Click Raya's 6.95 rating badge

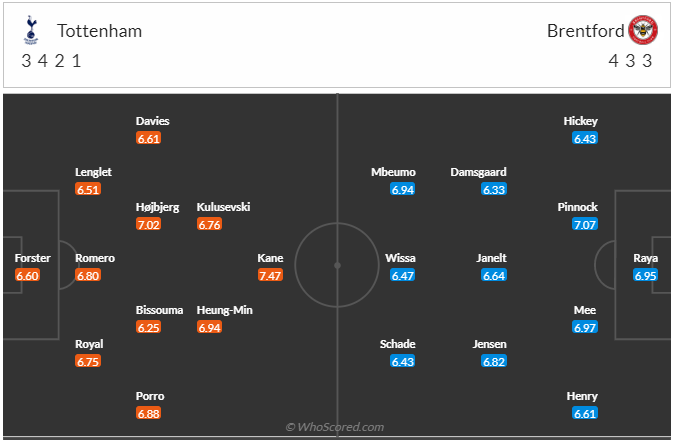tap(645, 275)
